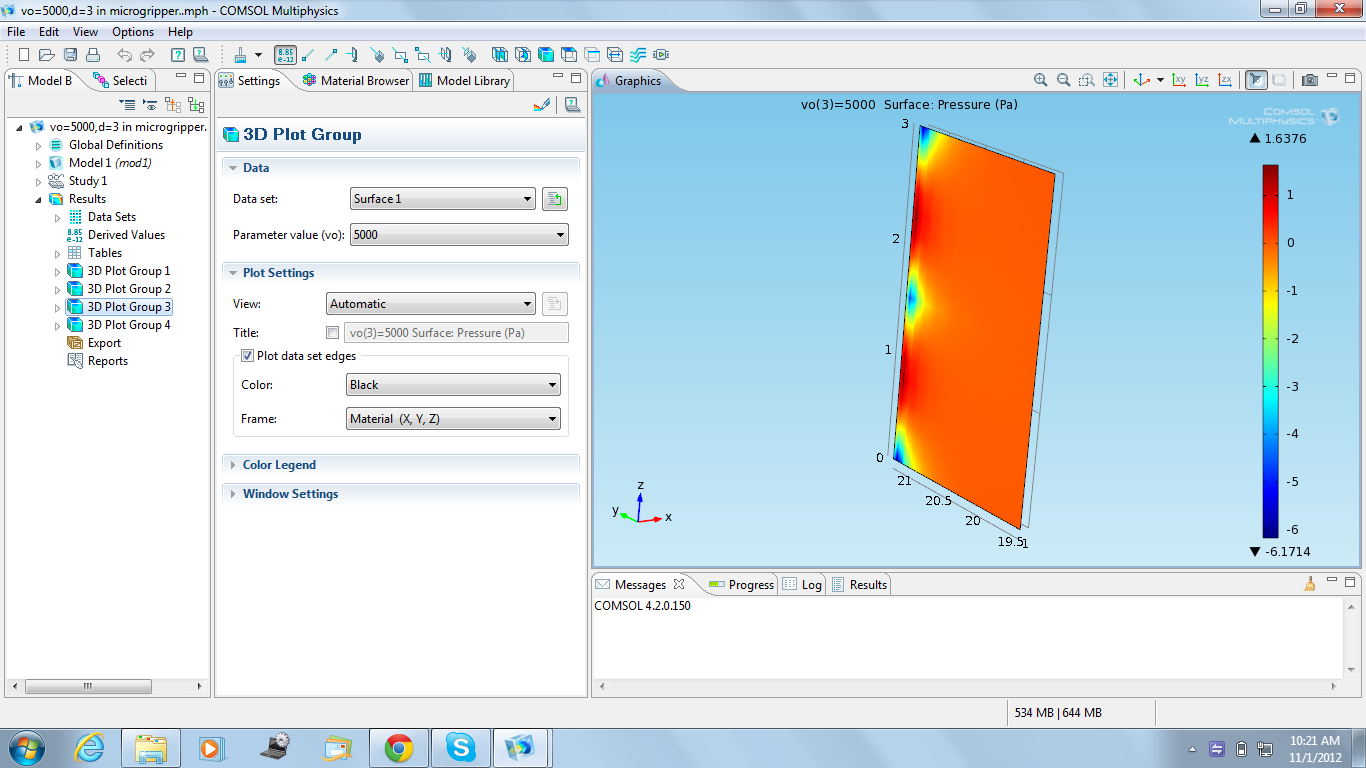This screenshot has width=1366, height=768.
Task: Click the Zoom Out magnifier icon
Action: point(1063,80)
